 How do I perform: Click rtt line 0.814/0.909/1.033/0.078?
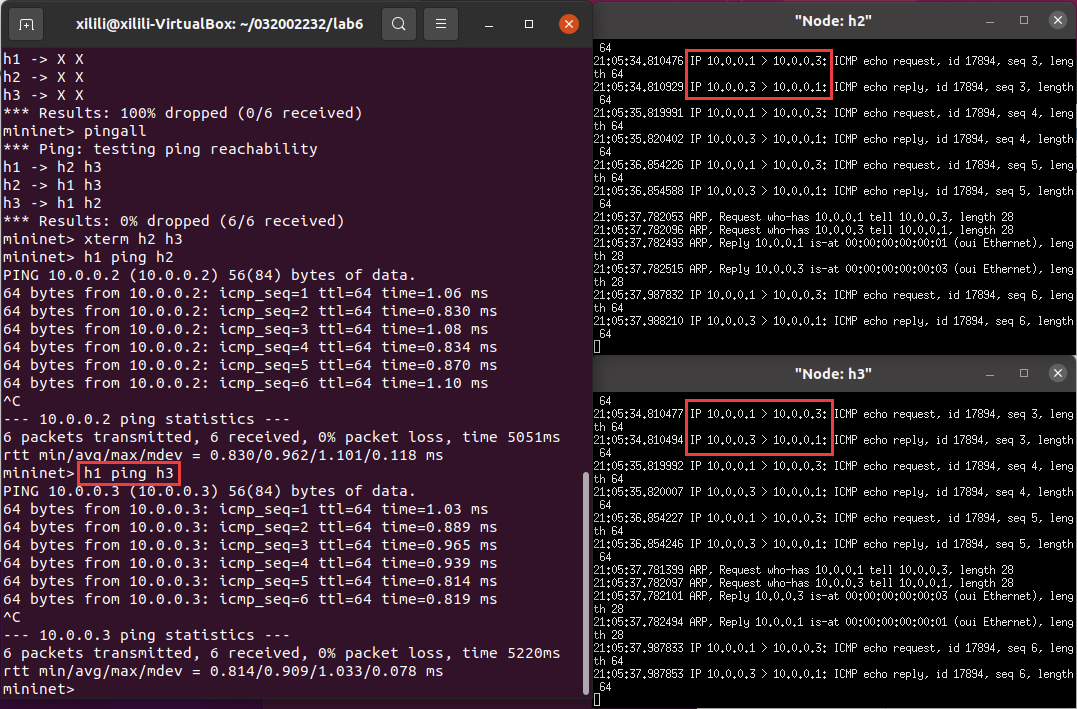point(223,671)
